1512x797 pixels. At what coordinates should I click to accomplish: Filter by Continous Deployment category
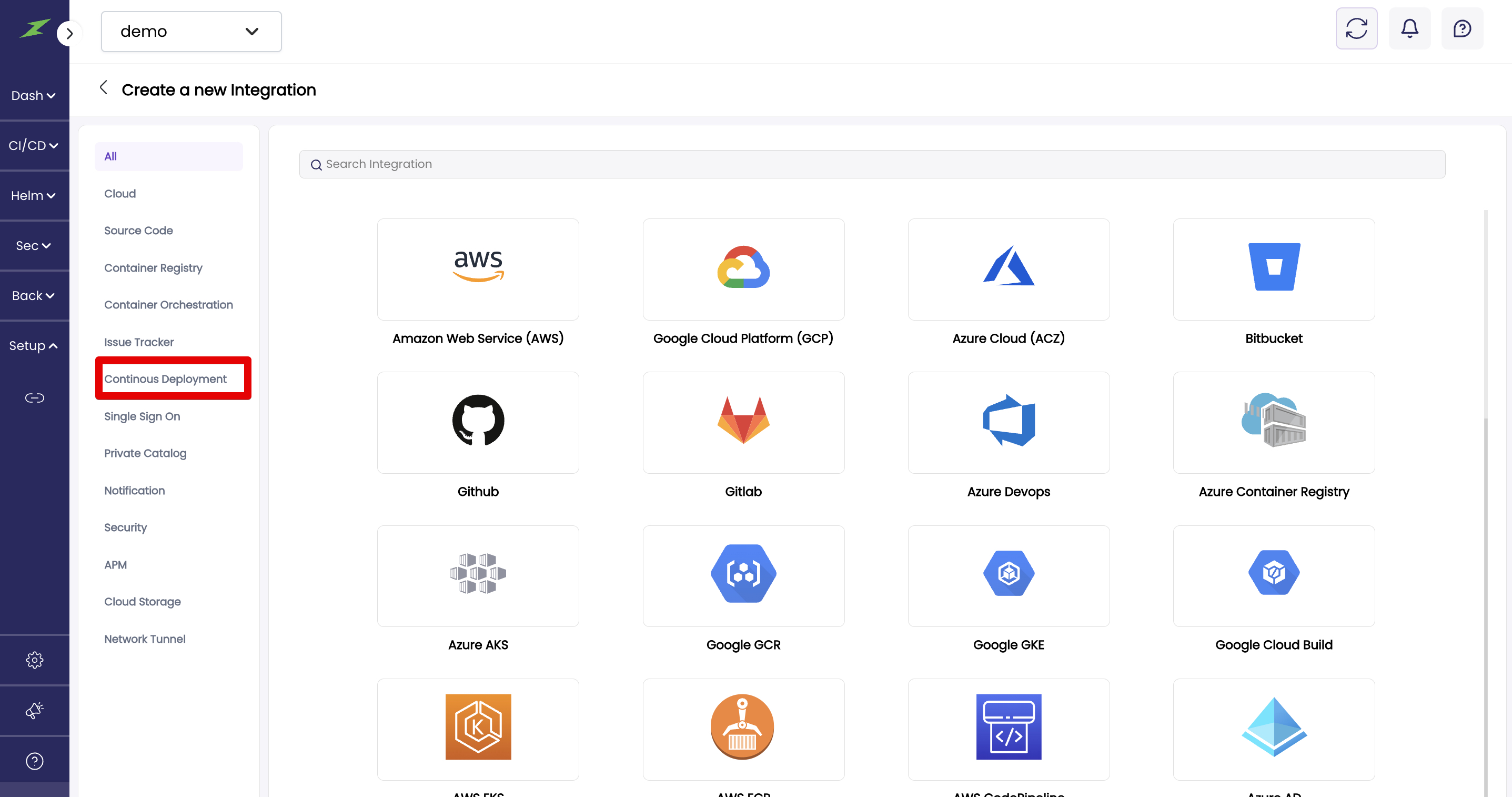[x=166, y=379]
